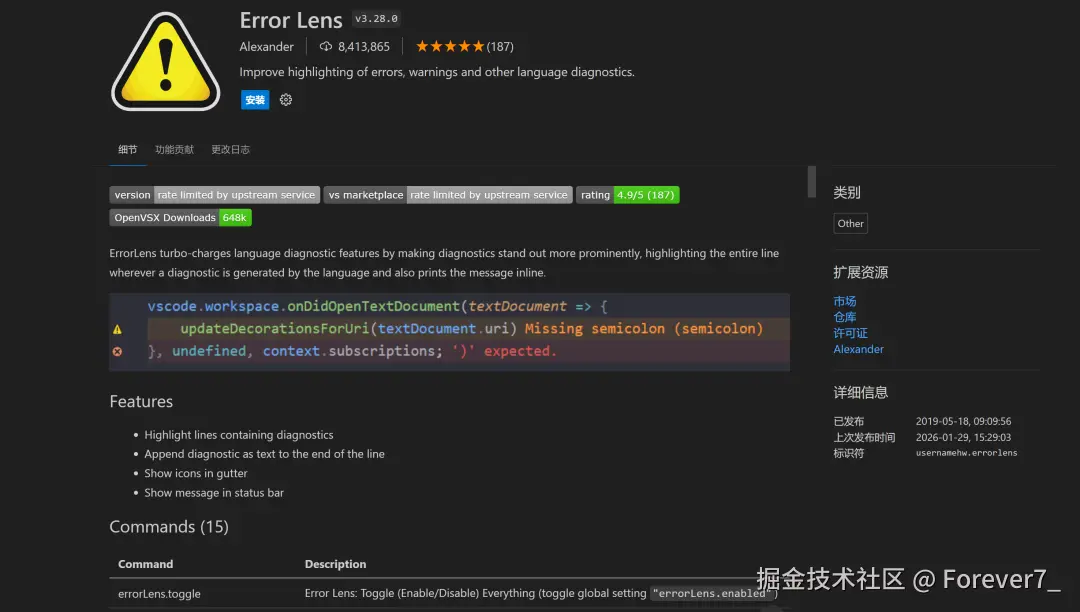The height and width of the screenshot is (612, 1080).
Task: Open the extension settings gear
Action: tap(286, 100)
